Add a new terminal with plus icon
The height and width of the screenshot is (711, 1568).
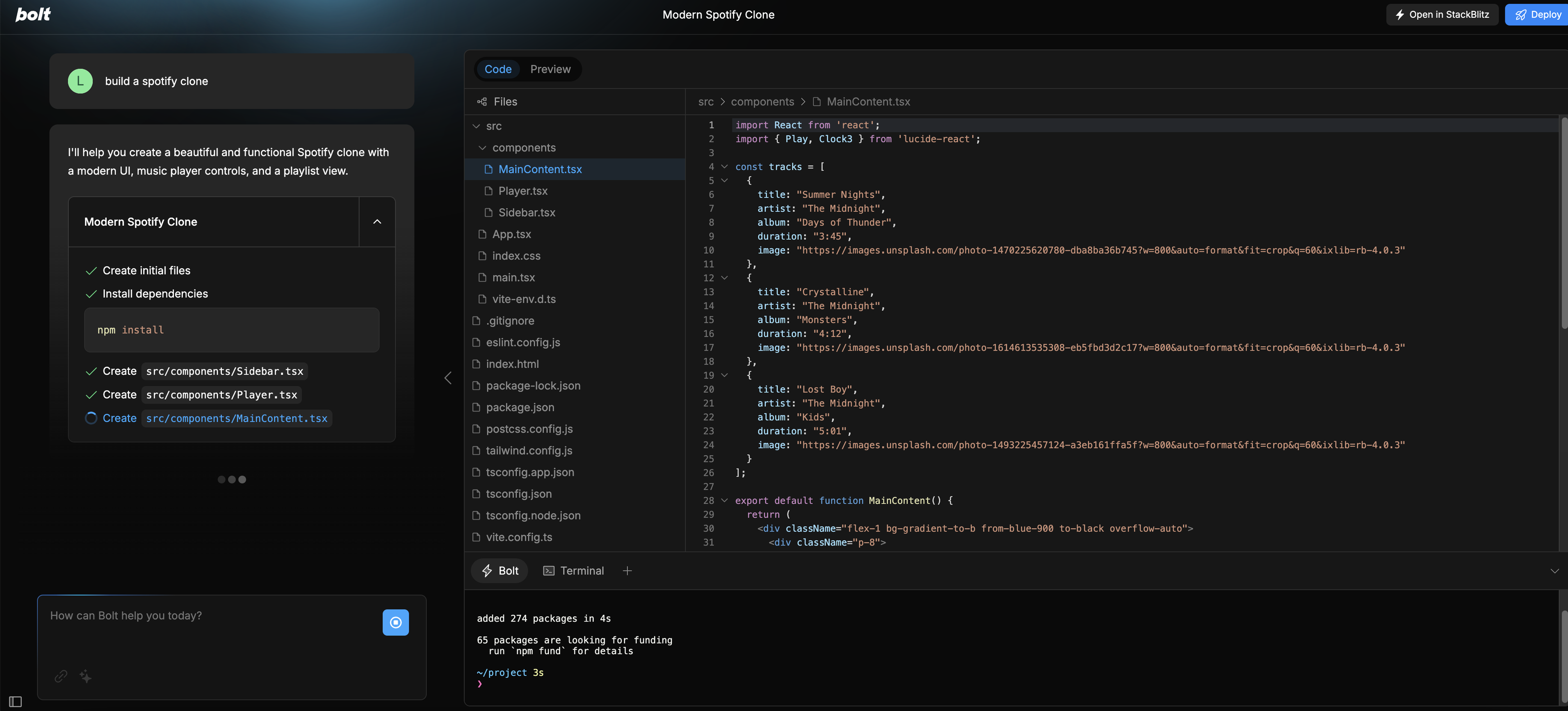(x=627, y=570)
